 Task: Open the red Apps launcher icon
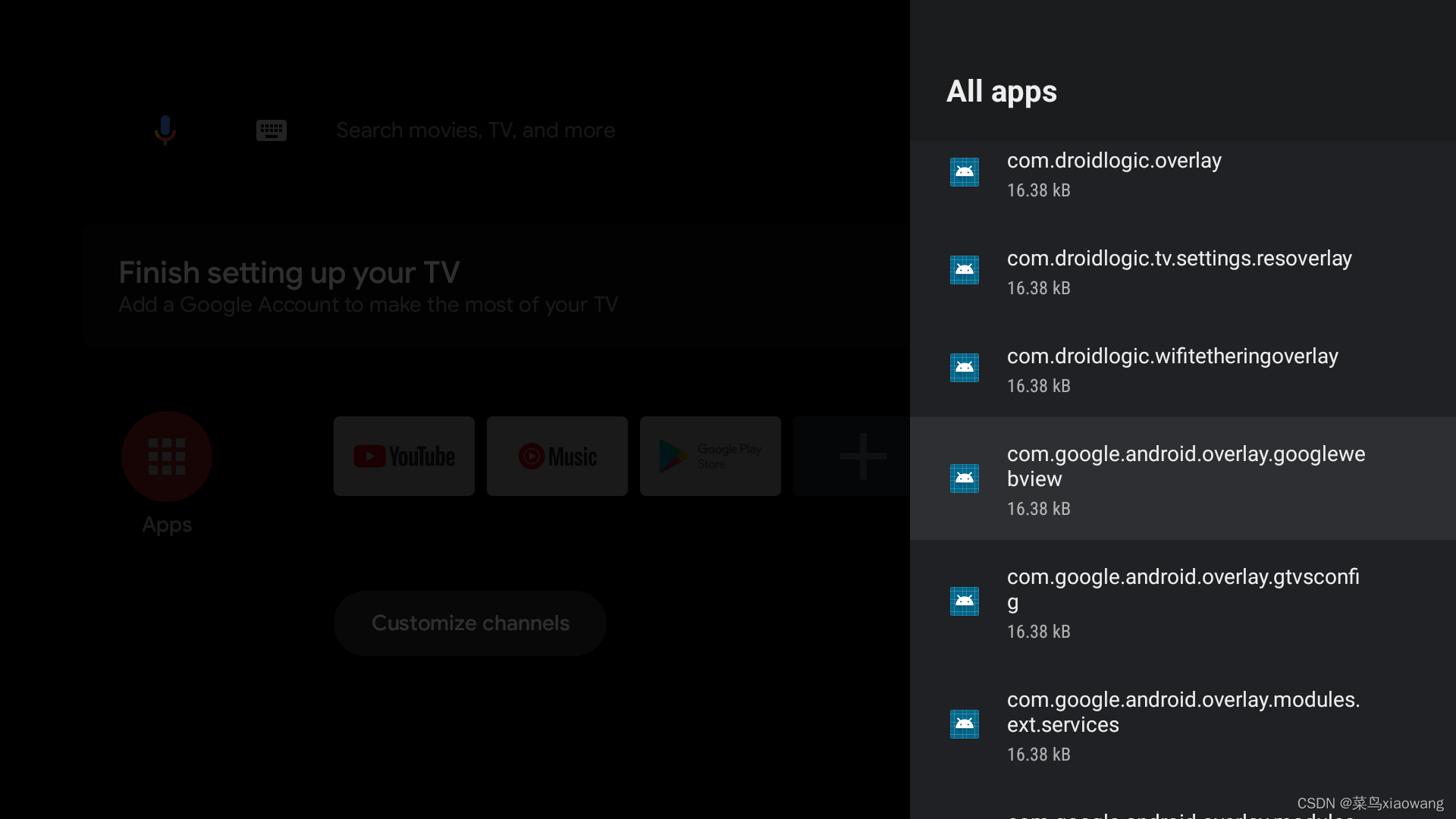(x=167, y=457)
